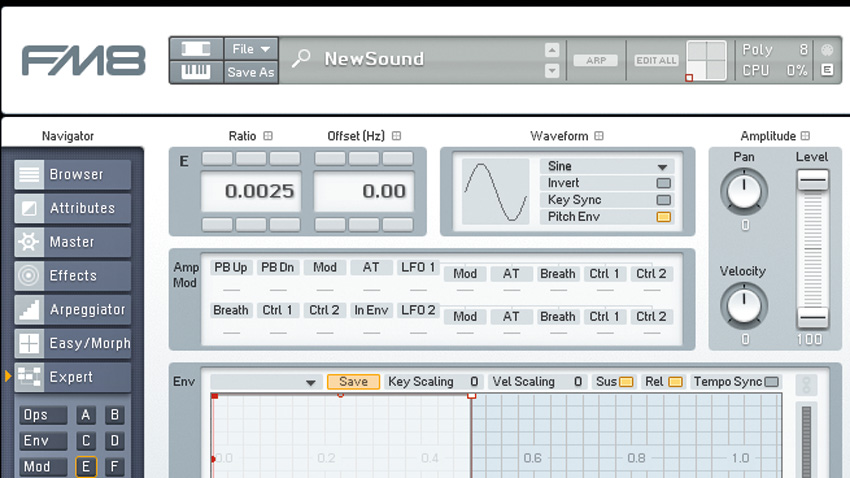The height and width of the screenshot is (478, 850).
Task: Click the round status icon beside Poly
Action: point(827,50)
